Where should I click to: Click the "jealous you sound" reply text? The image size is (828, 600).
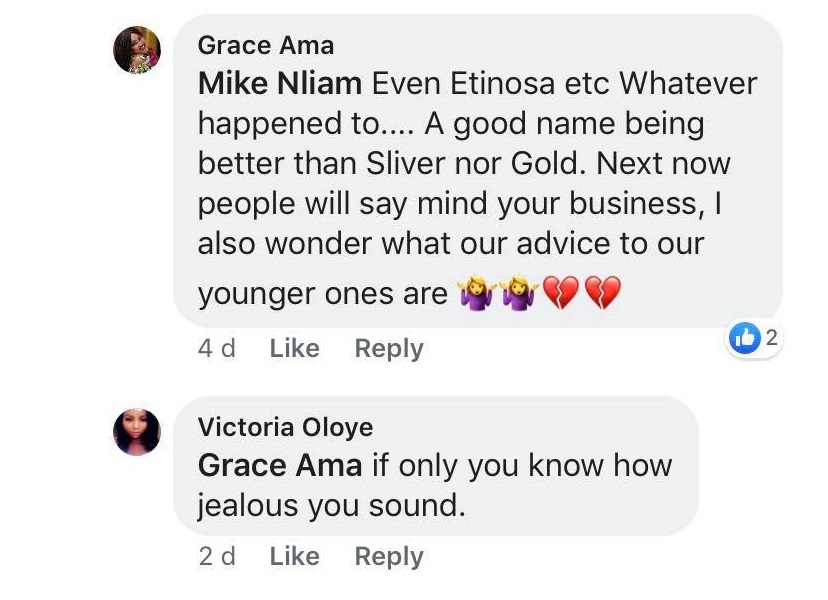(332, 505)
